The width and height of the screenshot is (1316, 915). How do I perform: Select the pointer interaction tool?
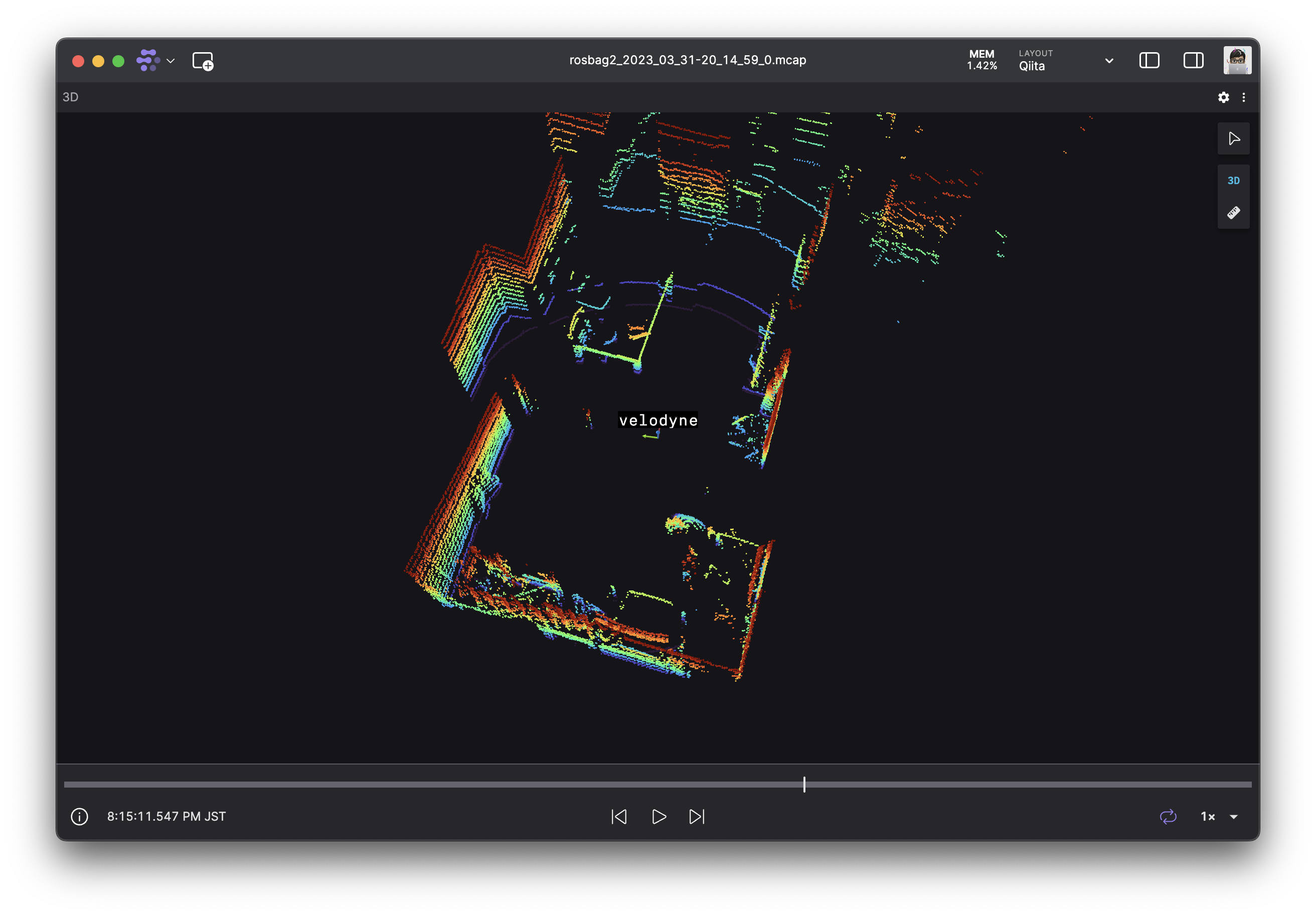[1233, 138]
